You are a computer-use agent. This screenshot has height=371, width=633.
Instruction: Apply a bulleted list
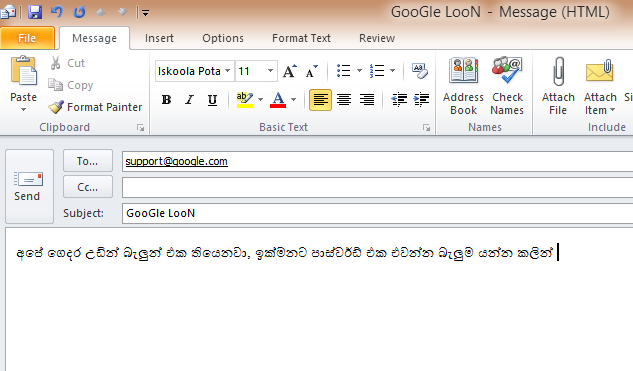click(344, 71)
